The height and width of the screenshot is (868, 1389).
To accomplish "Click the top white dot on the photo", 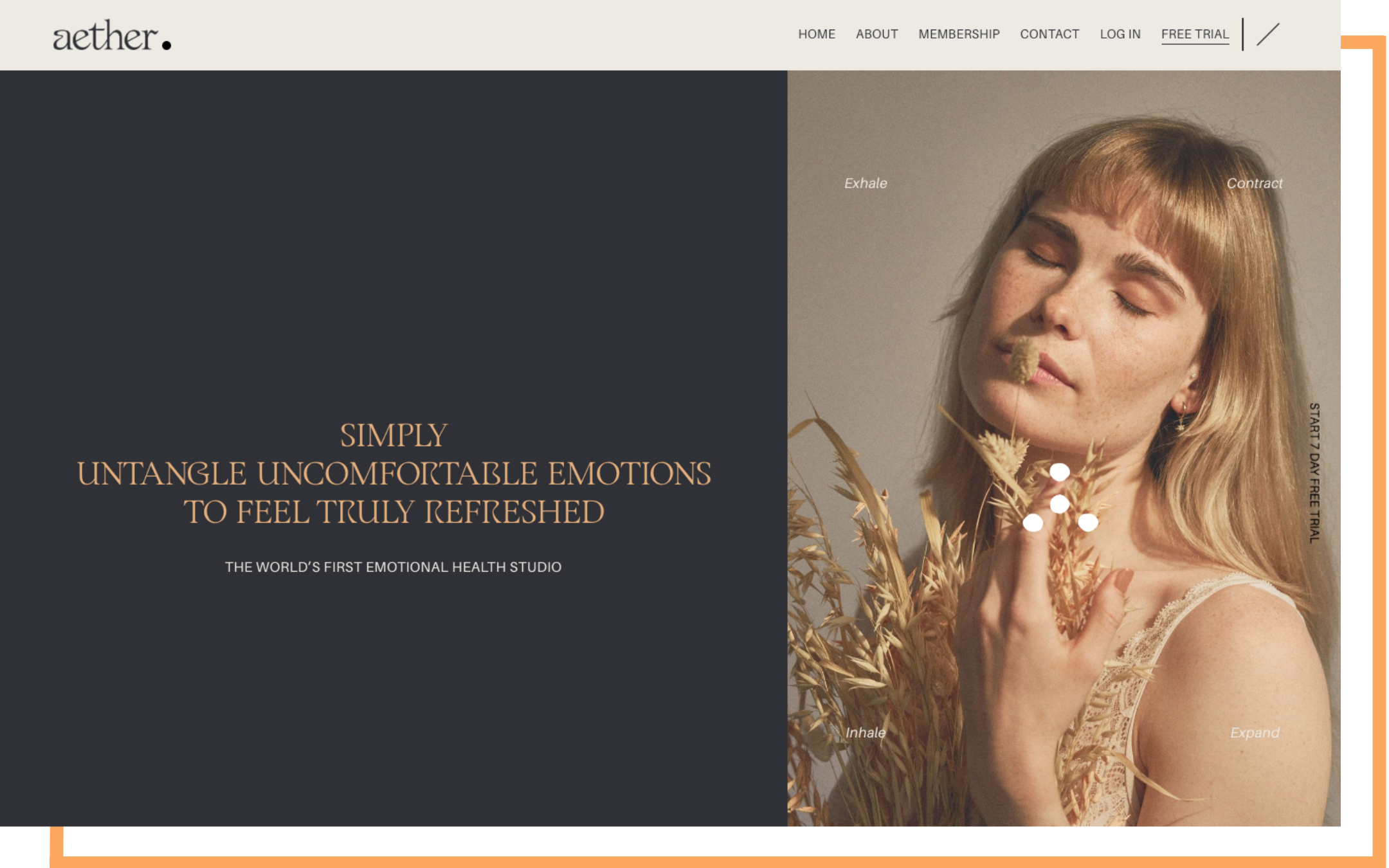I will click(x=1060, y=472).
